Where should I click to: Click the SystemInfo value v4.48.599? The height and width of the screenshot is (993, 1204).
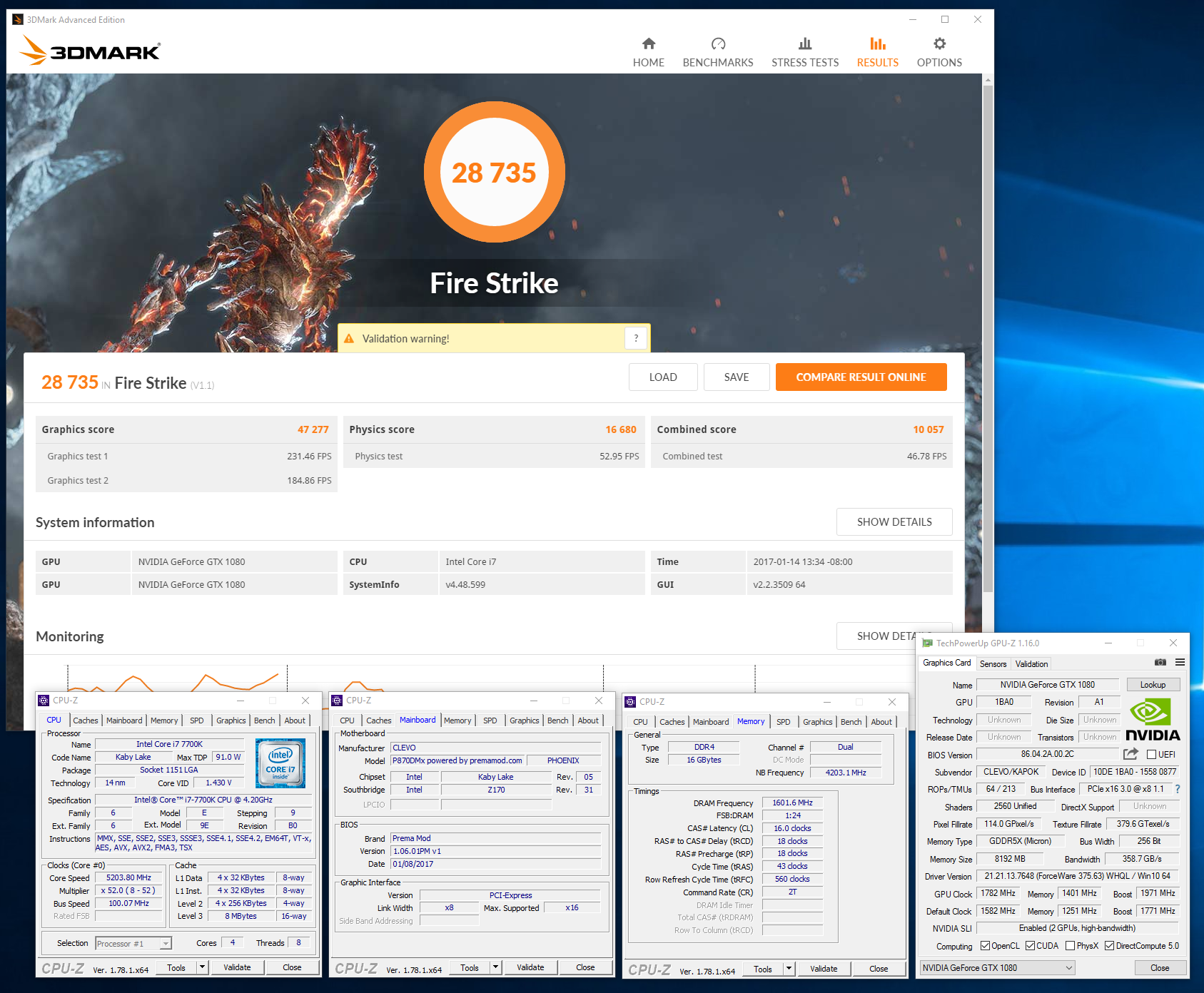465,584
